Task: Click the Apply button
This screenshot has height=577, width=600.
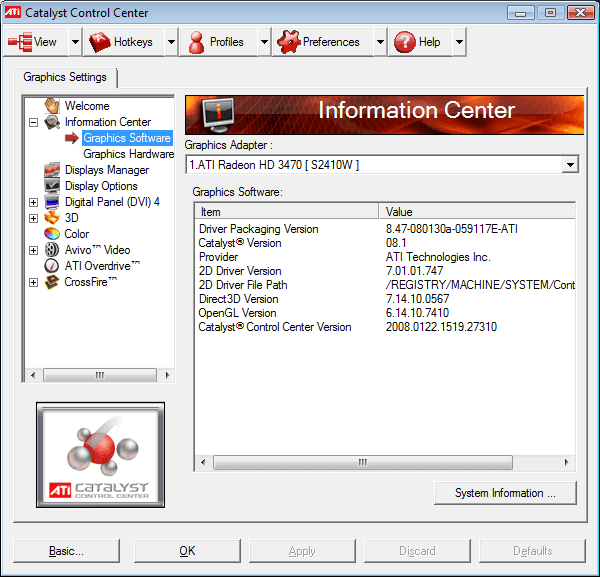Action: click(x=302, y=551)
